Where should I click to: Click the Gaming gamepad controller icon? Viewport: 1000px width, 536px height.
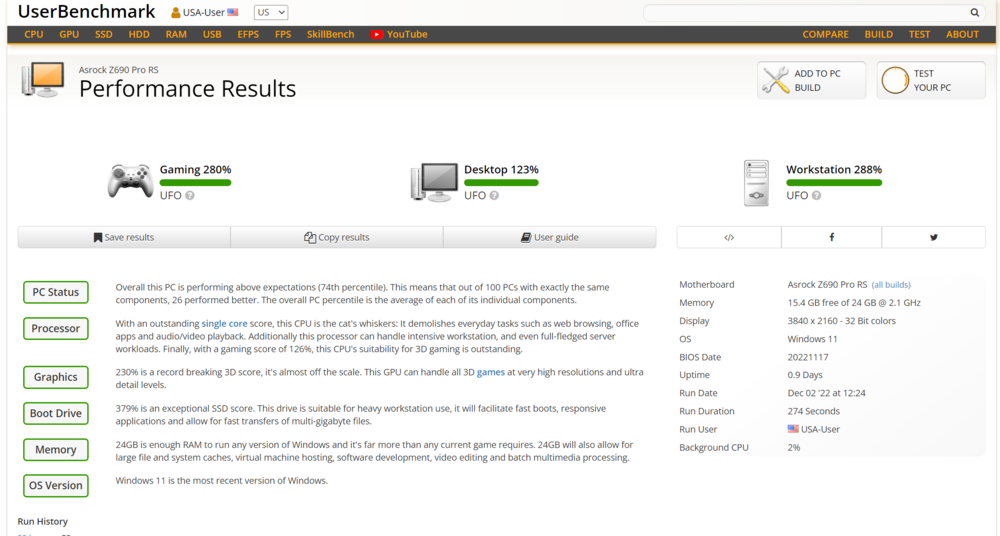click(x=130, y=181)
